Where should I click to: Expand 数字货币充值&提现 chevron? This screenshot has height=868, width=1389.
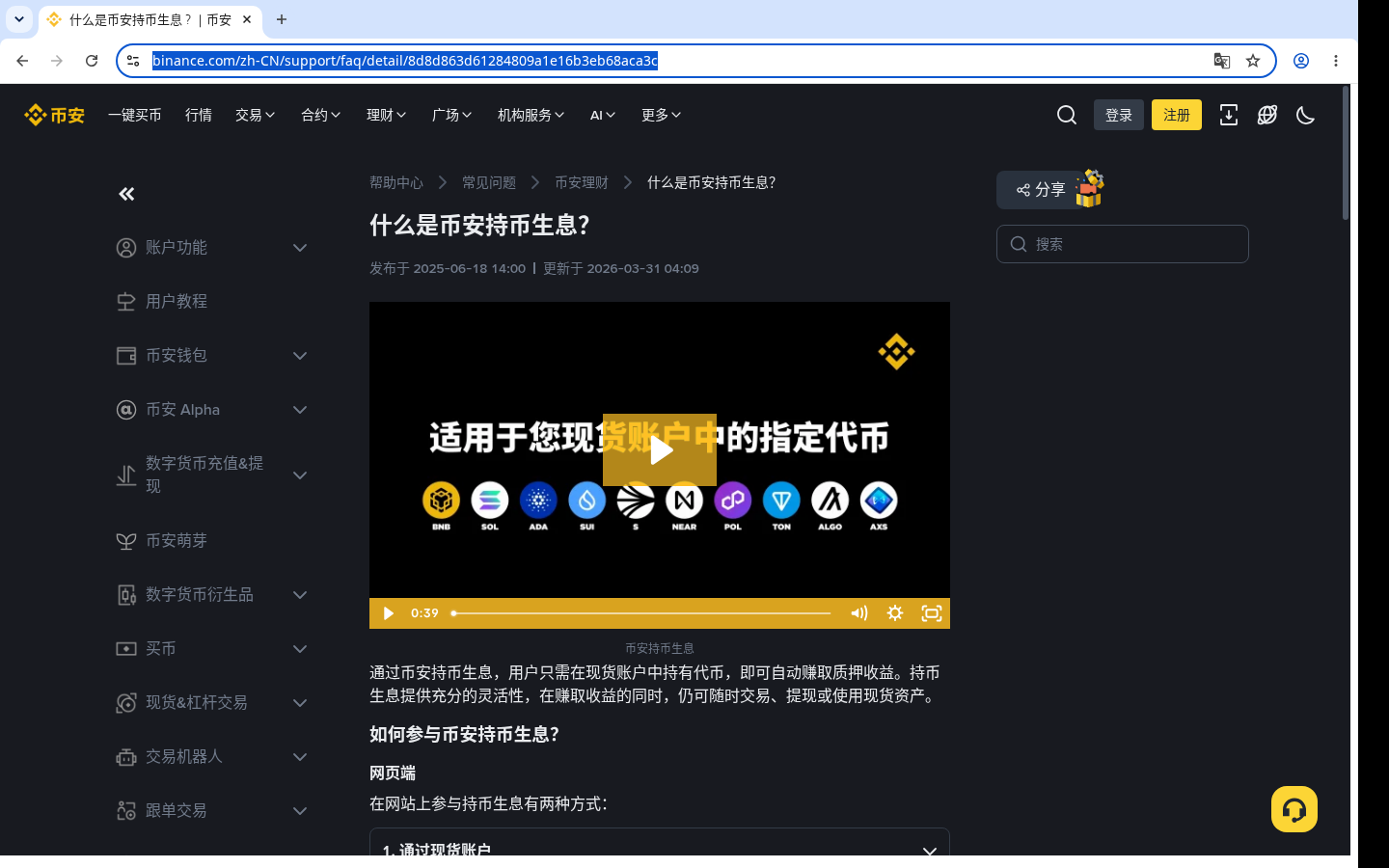coord(300,475)
